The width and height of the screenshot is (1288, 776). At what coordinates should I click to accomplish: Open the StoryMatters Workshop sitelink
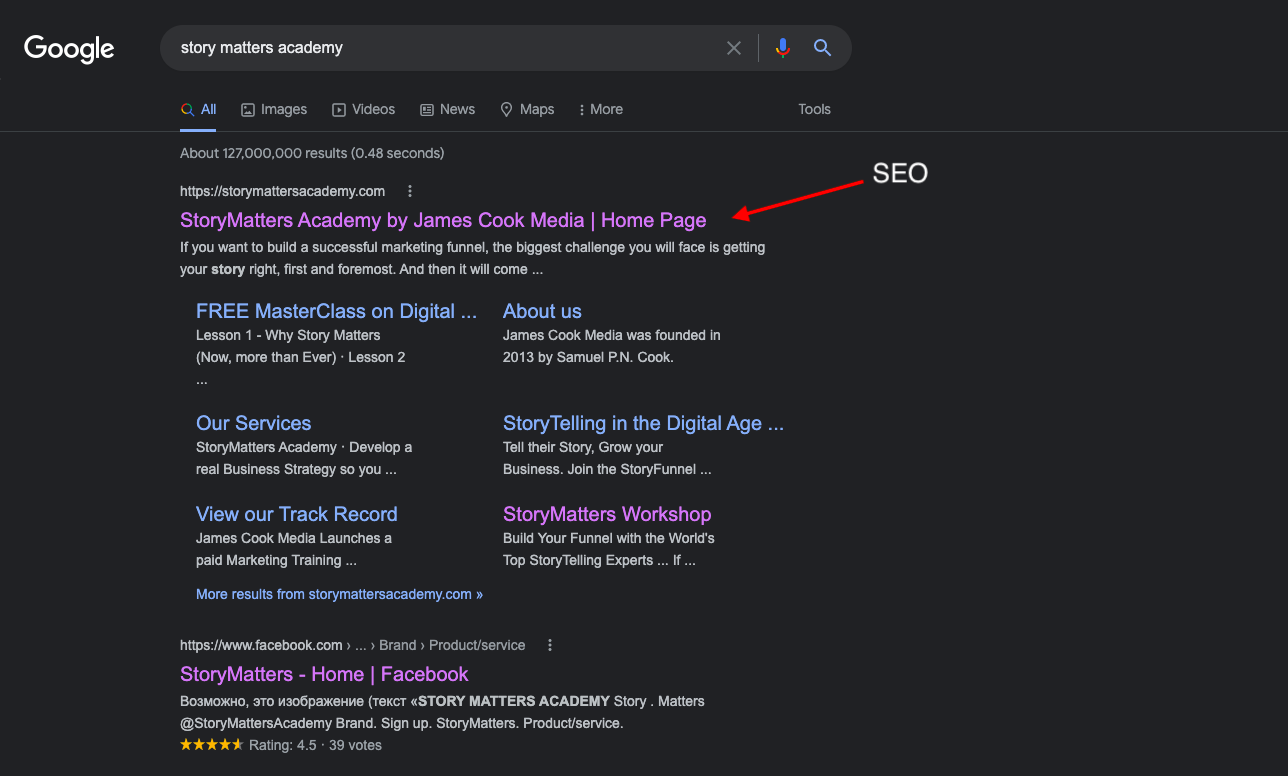coord(607,514)
